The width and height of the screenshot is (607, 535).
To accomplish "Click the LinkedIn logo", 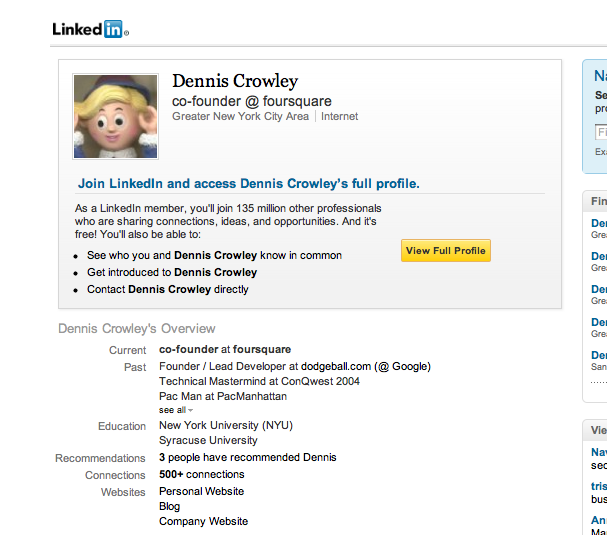I will pos(89,29).
